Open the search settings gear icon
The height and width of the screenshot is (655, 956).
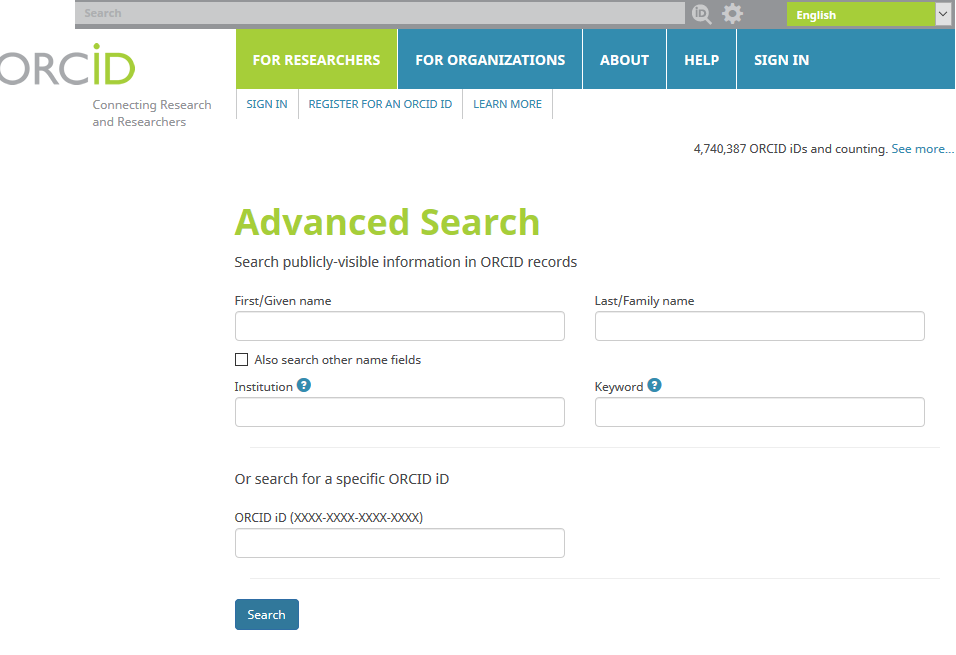click(x=733, y=14)
